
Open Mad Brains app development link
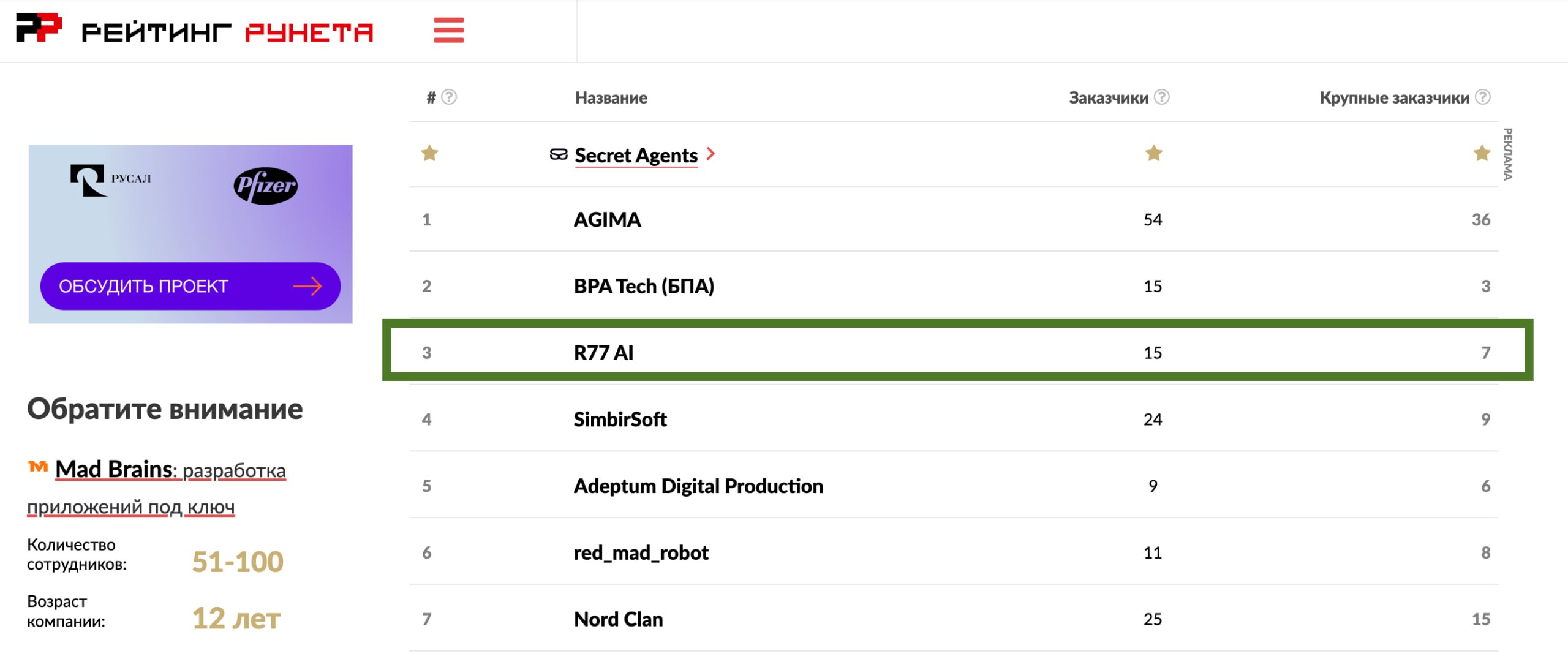tap(157, 488)
